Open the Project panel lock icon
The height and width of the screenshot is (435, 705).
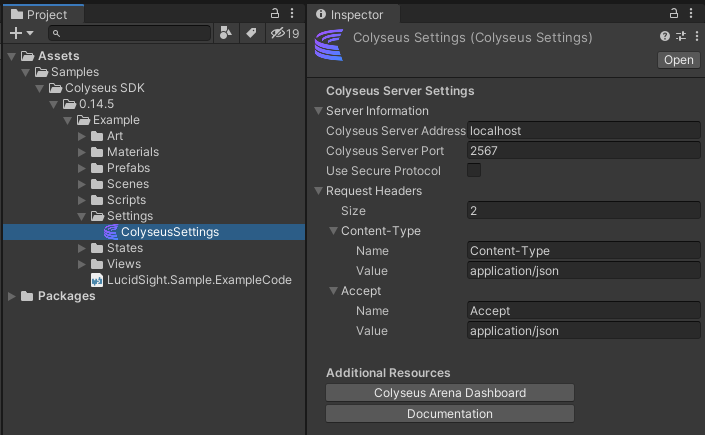point(275,13)
